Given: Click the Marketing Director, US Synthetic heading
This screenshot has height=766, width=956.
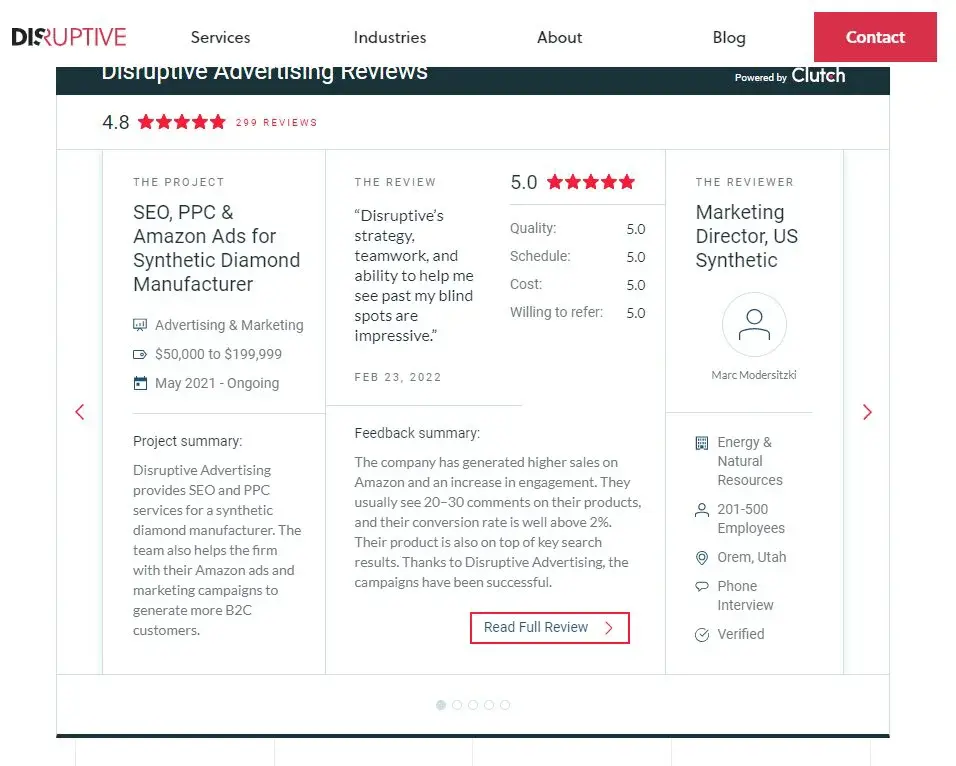Looking at the screenshot, I should [x=747, y=236].
